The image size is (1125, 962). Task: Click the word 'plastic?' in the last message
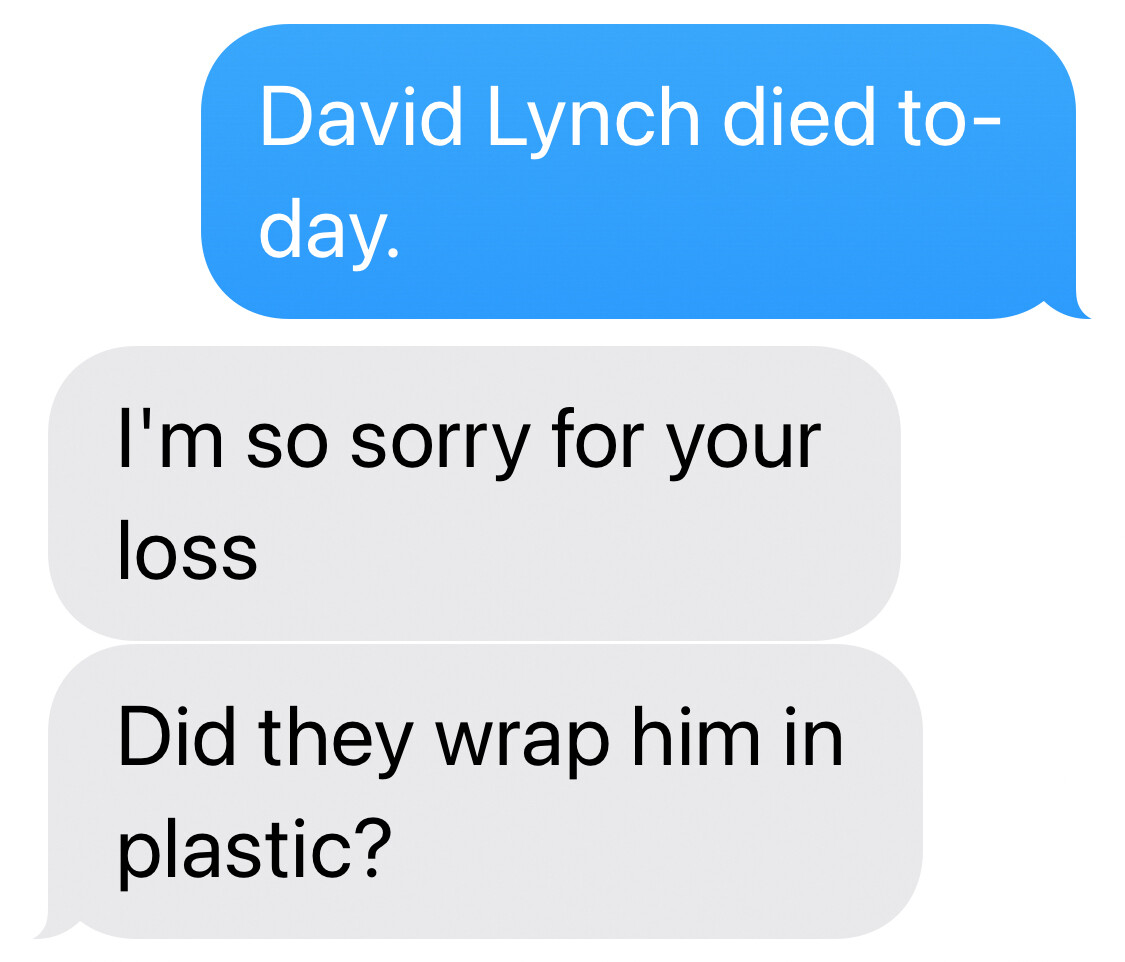[255, 852]
